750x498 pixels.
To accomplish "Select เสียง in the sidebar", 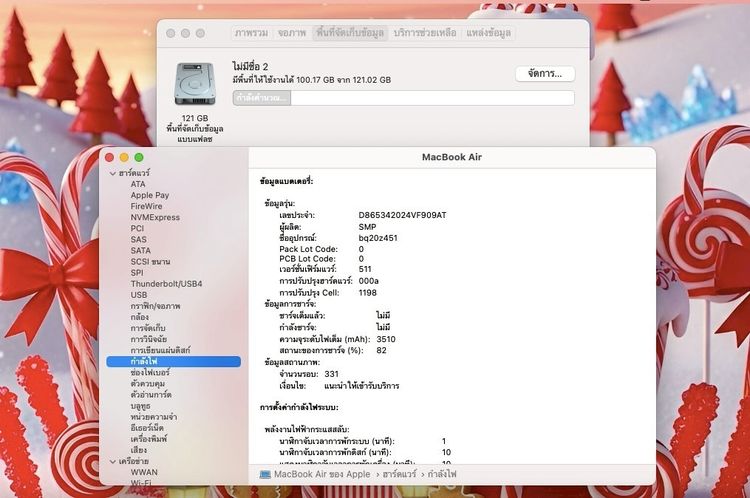I will tap(139, 450).
